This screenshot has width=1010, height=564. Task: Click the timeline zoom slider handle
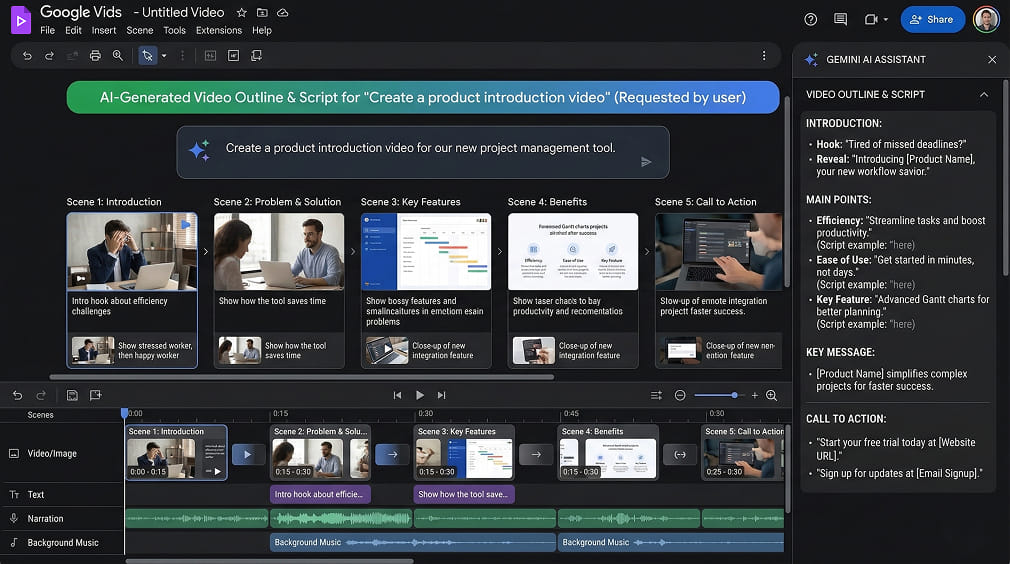(734, 395)
